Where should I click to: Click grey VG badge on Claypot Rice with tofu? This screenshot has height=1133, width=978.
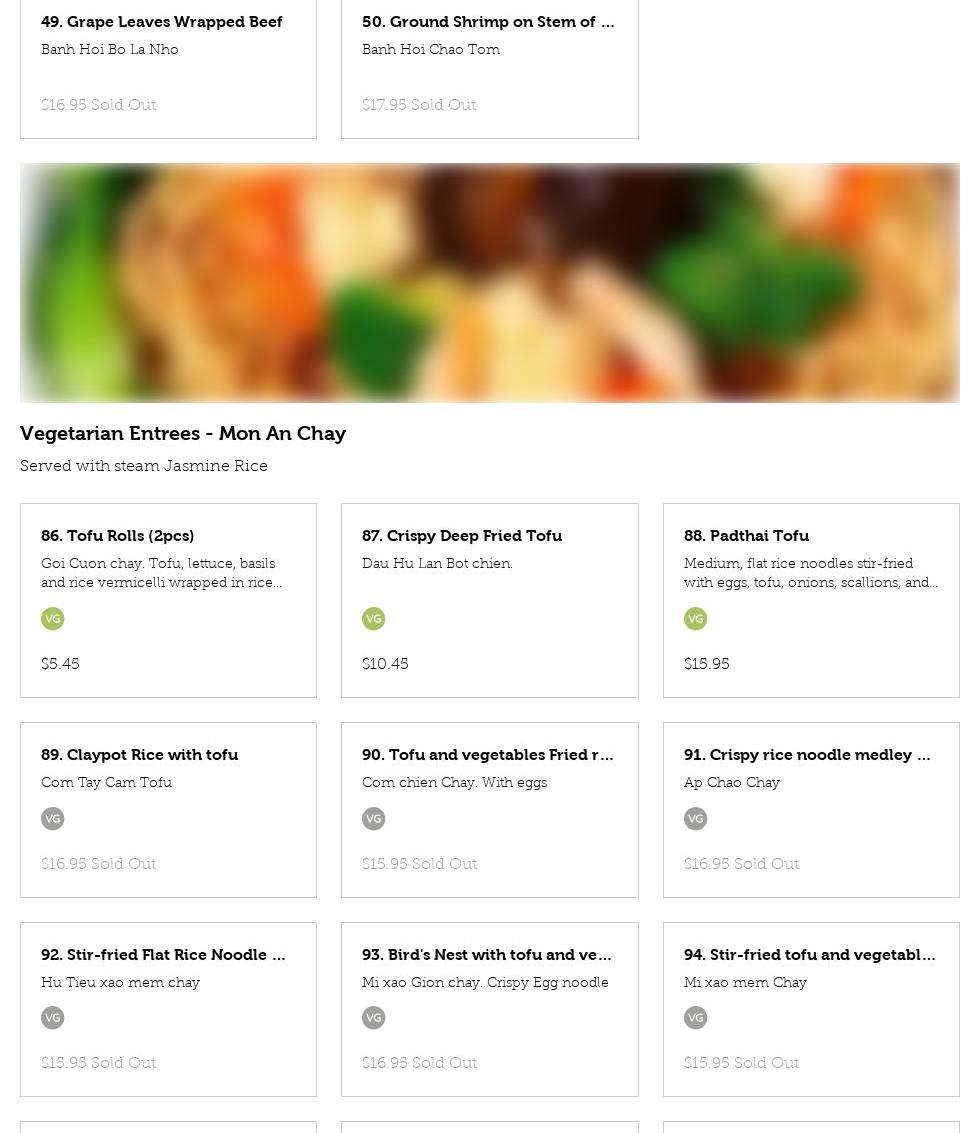[52, 819]
